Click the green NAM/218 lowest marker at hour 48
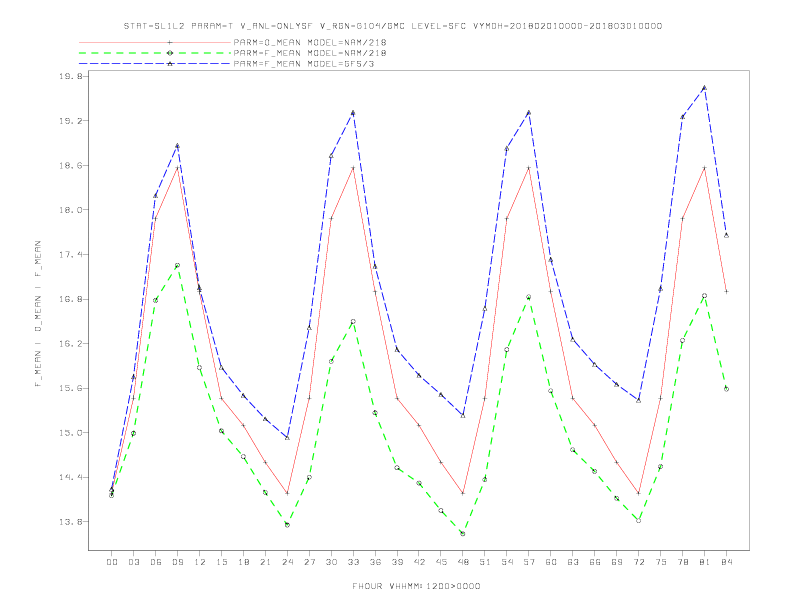 [463, 534]
